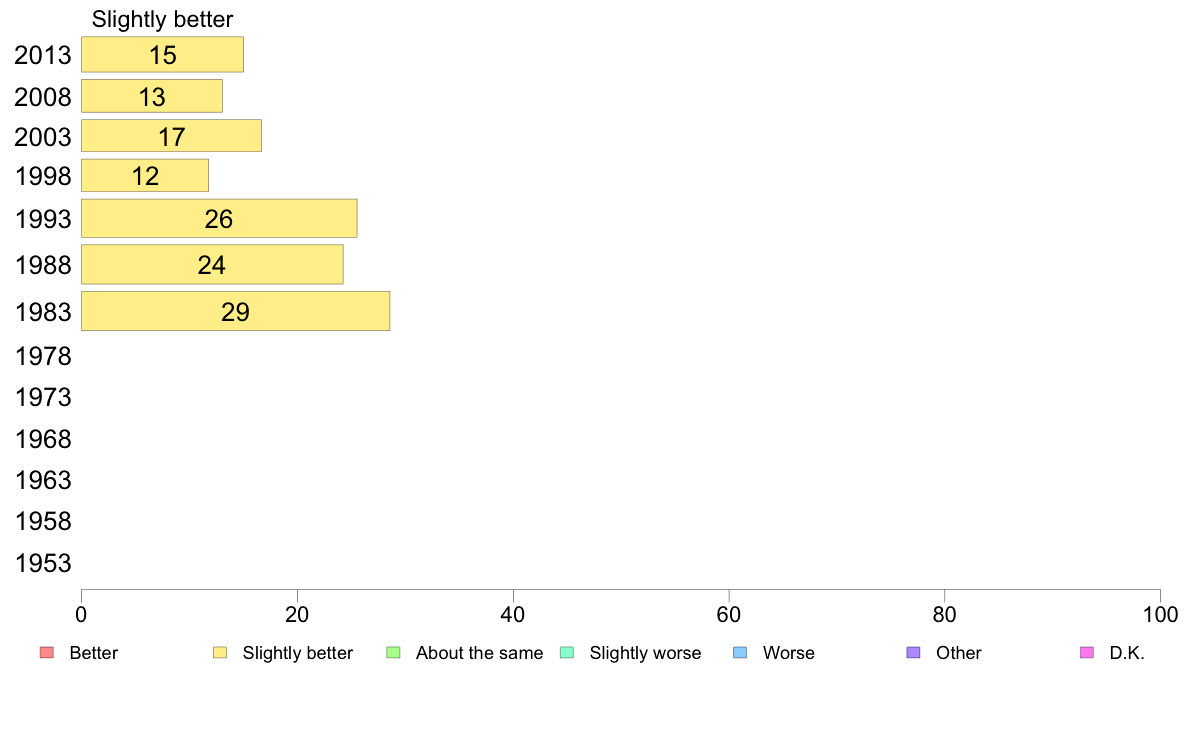The width and height of the screenshot is (1188, 736).
Task: Click the teal Slightly worse legend swatch
Action: [x=567, y=653]
